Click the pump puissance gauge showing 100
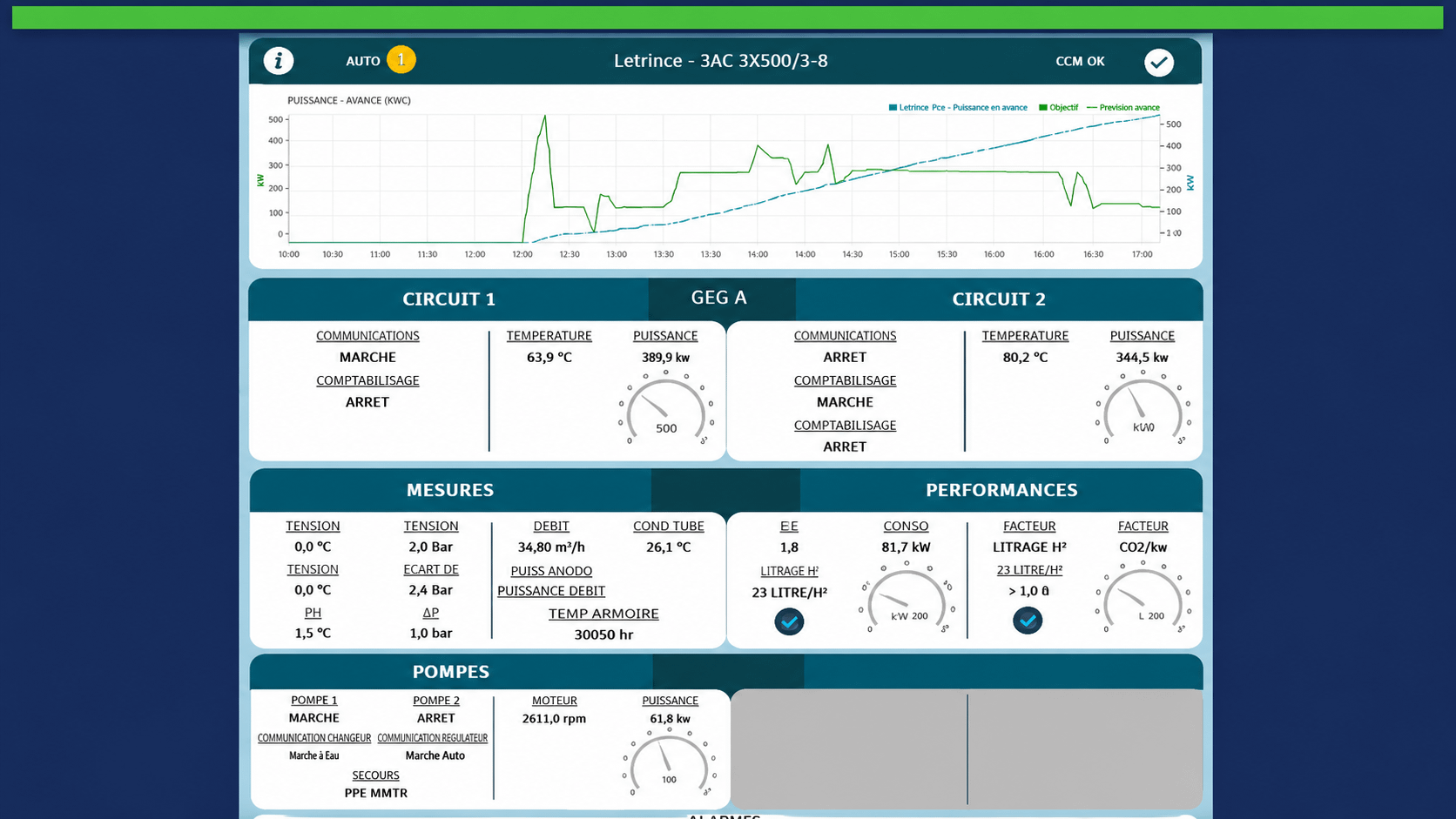1456x819 pixels. tap(669, 763)
